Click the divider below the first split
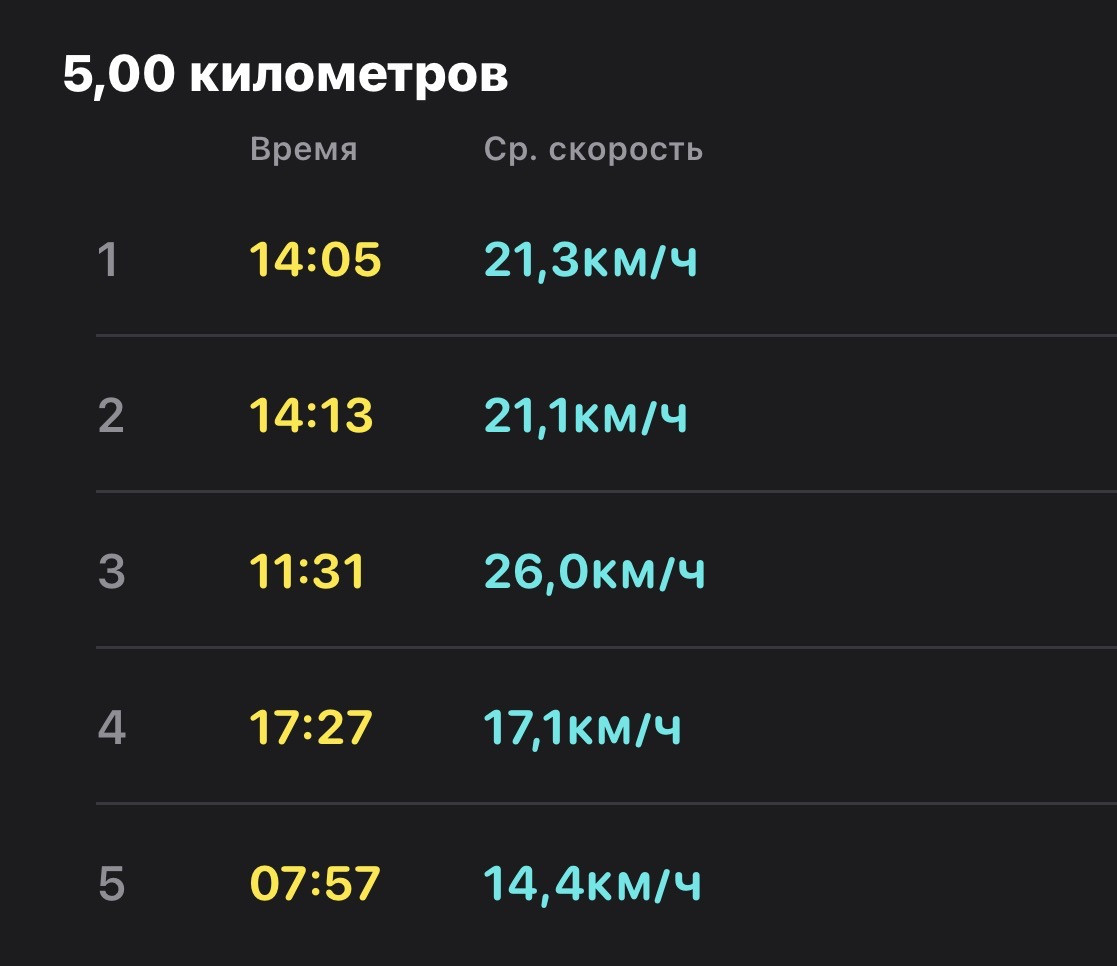 click(x=606, y=335)
